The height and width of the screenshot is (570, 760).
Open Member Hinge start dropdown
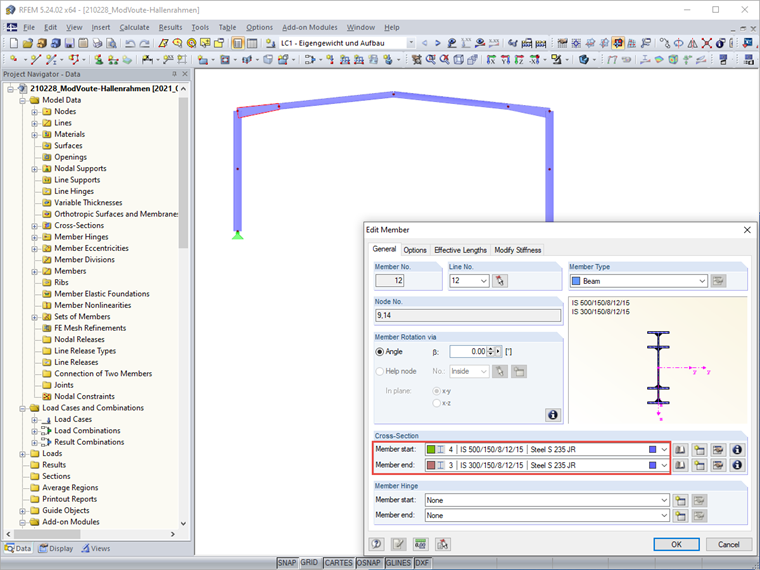pos(664,500)
